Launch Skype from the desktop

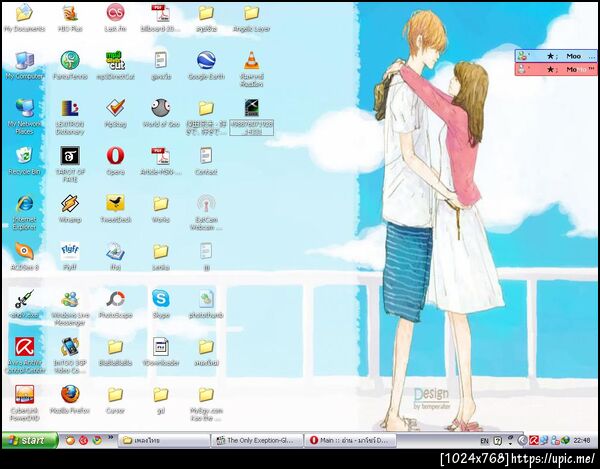tap(161, 304)
